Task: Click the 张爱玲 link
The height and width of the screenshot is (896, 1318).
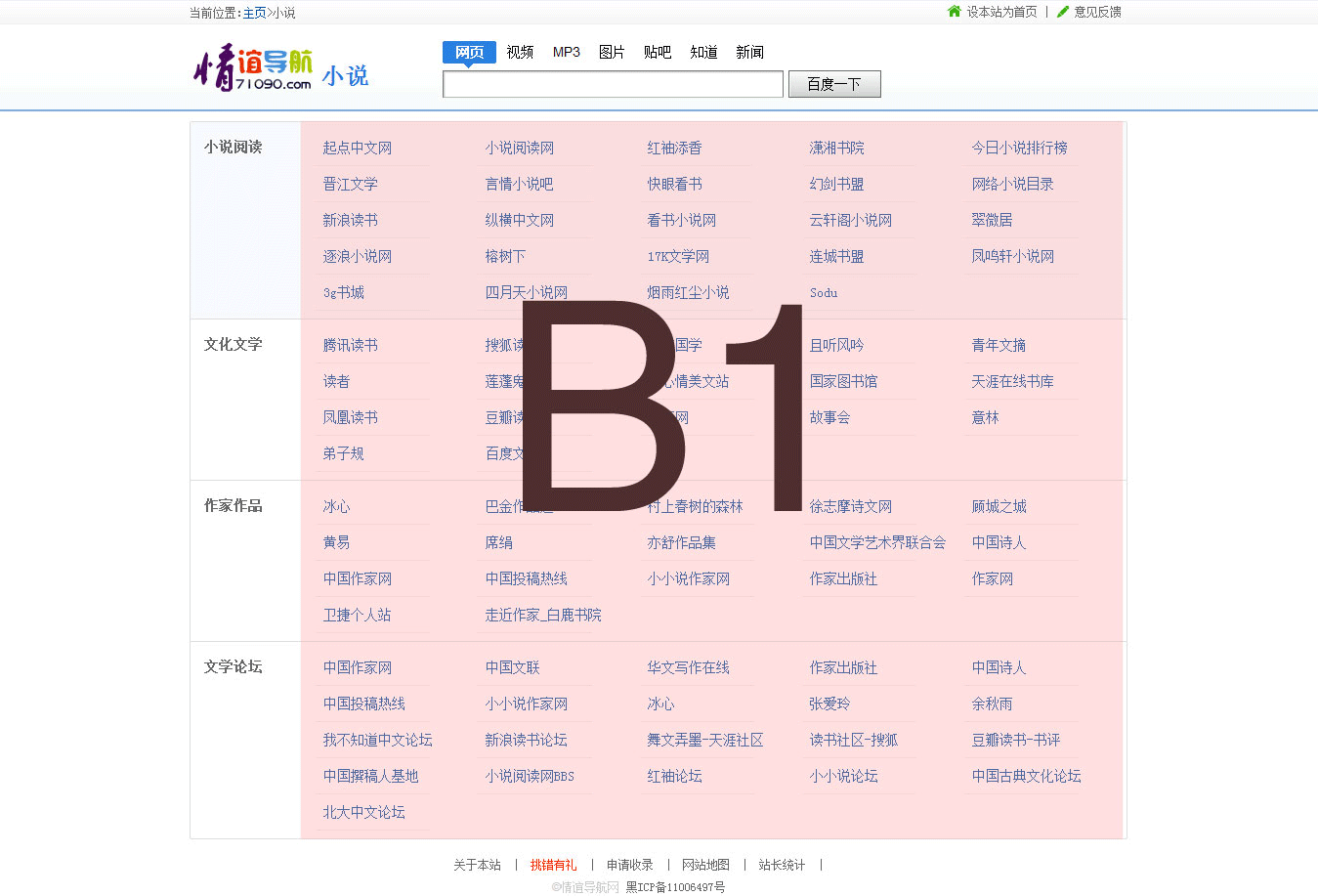Action: (x=830, y=704)
